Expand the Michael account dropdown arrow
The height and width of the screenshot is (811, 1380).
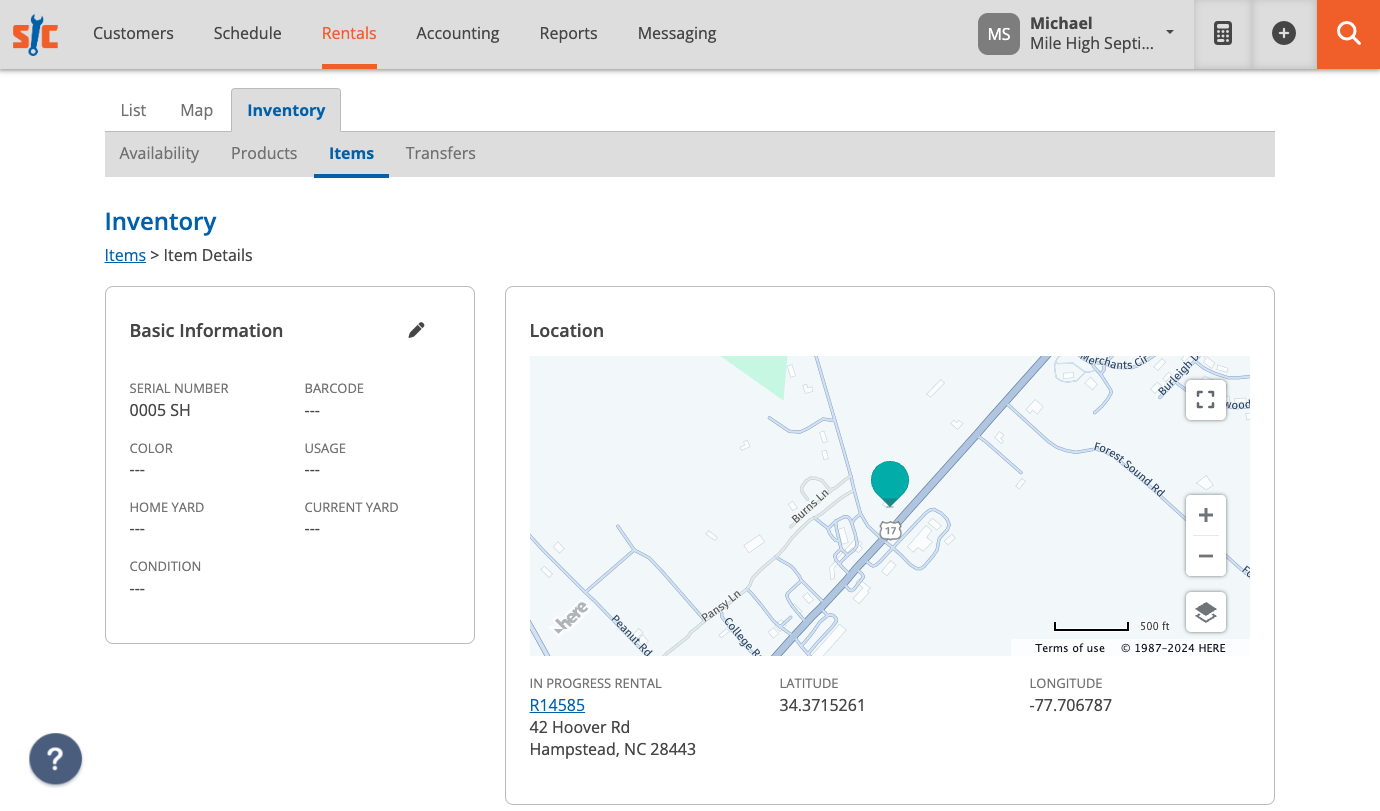pyautogui.click(x=1170, y=32)
